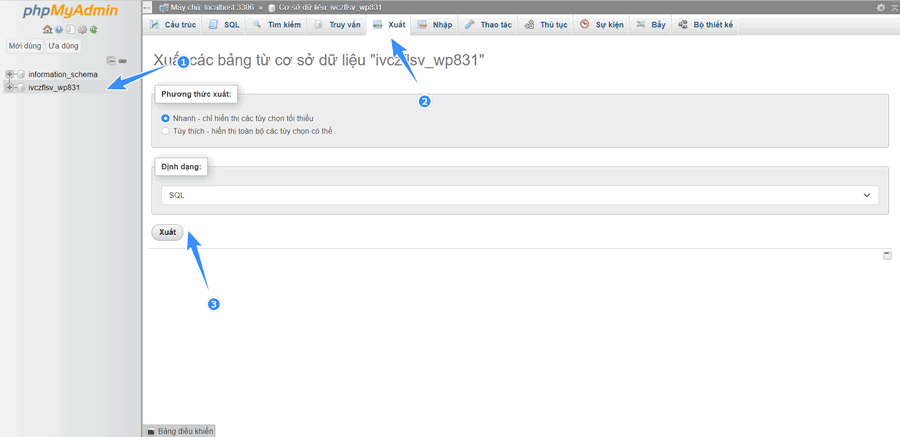Click the Xuất tab export icon

coord(377,25)
